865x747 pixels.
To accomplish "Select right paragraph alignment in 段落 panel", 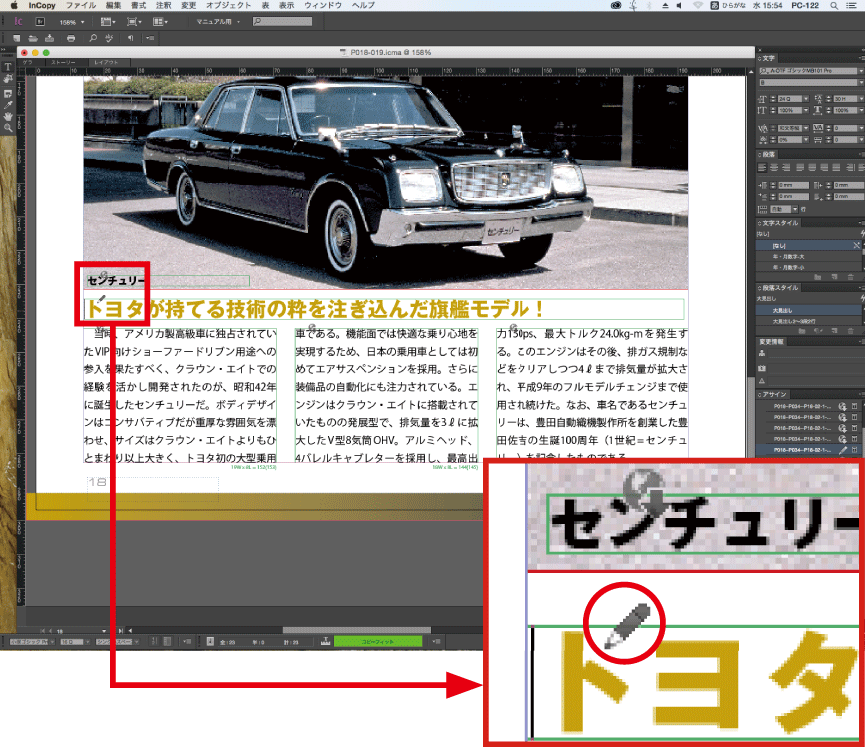I will pos(786,167).
